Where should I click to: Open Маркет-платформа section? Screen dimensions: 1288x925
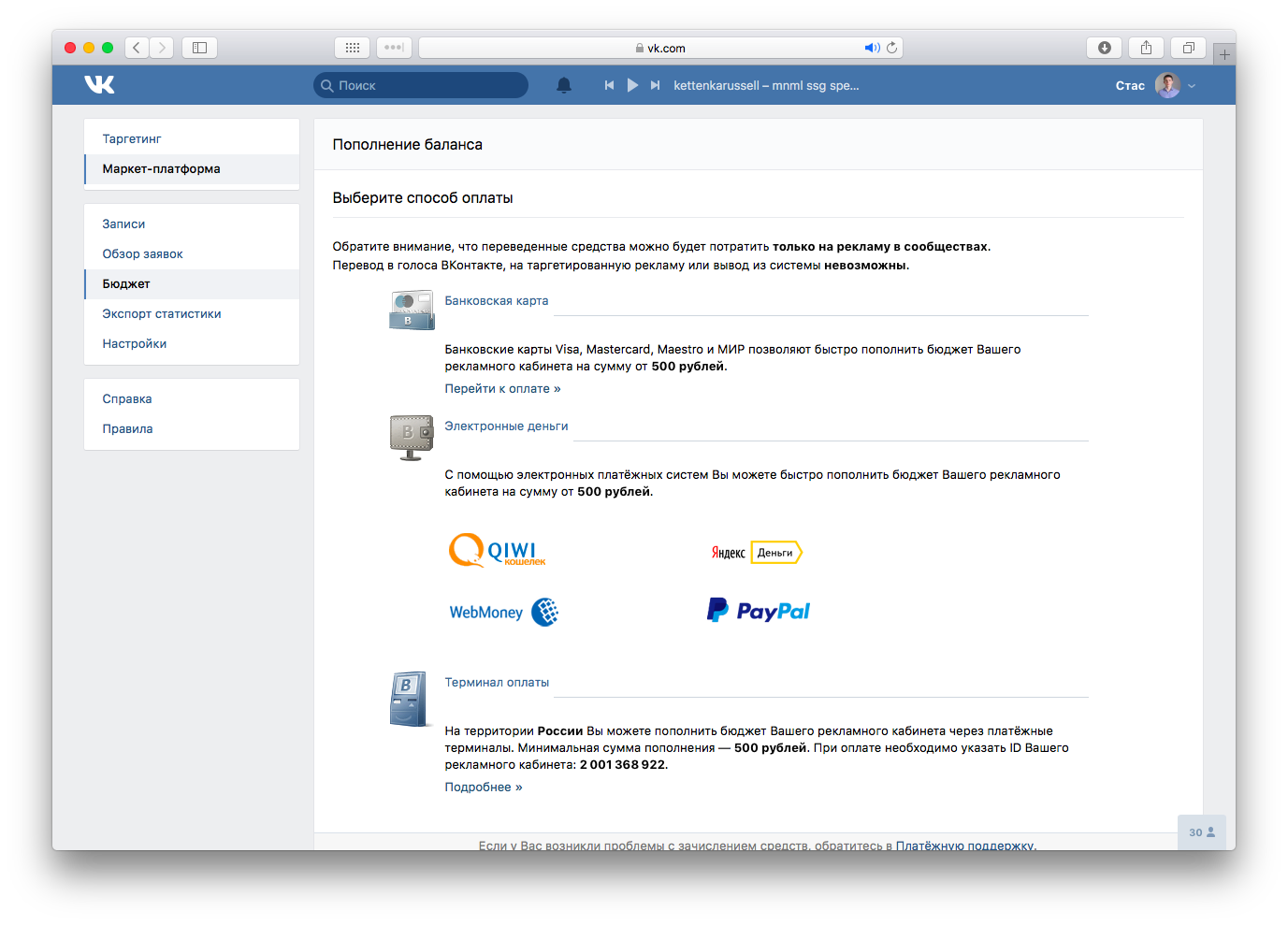click(x=192, y=168)
